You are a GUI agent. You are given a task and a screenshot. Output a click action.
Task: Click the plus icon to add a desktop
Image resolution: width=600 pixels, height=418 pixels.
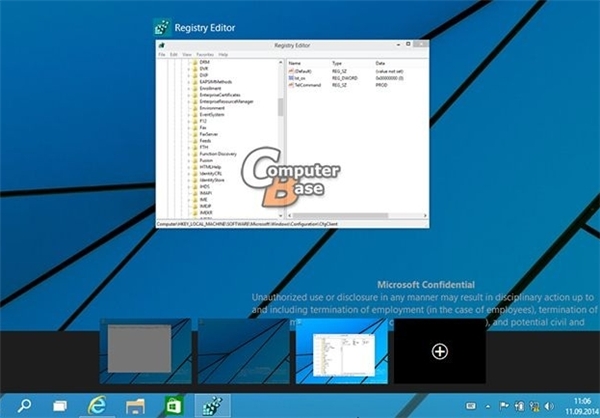coord(440,351)
